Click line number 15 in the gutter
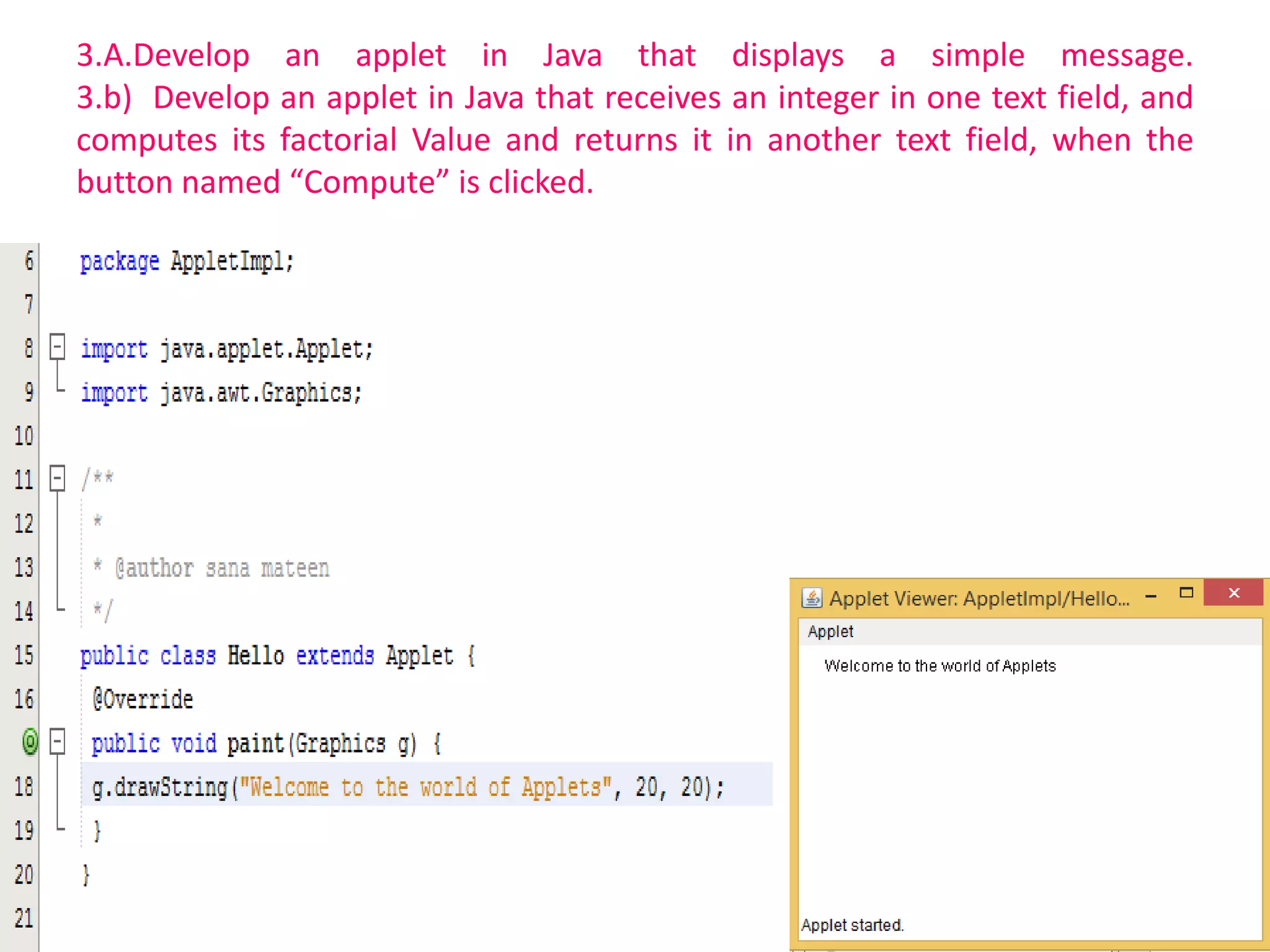 (24, 656)
